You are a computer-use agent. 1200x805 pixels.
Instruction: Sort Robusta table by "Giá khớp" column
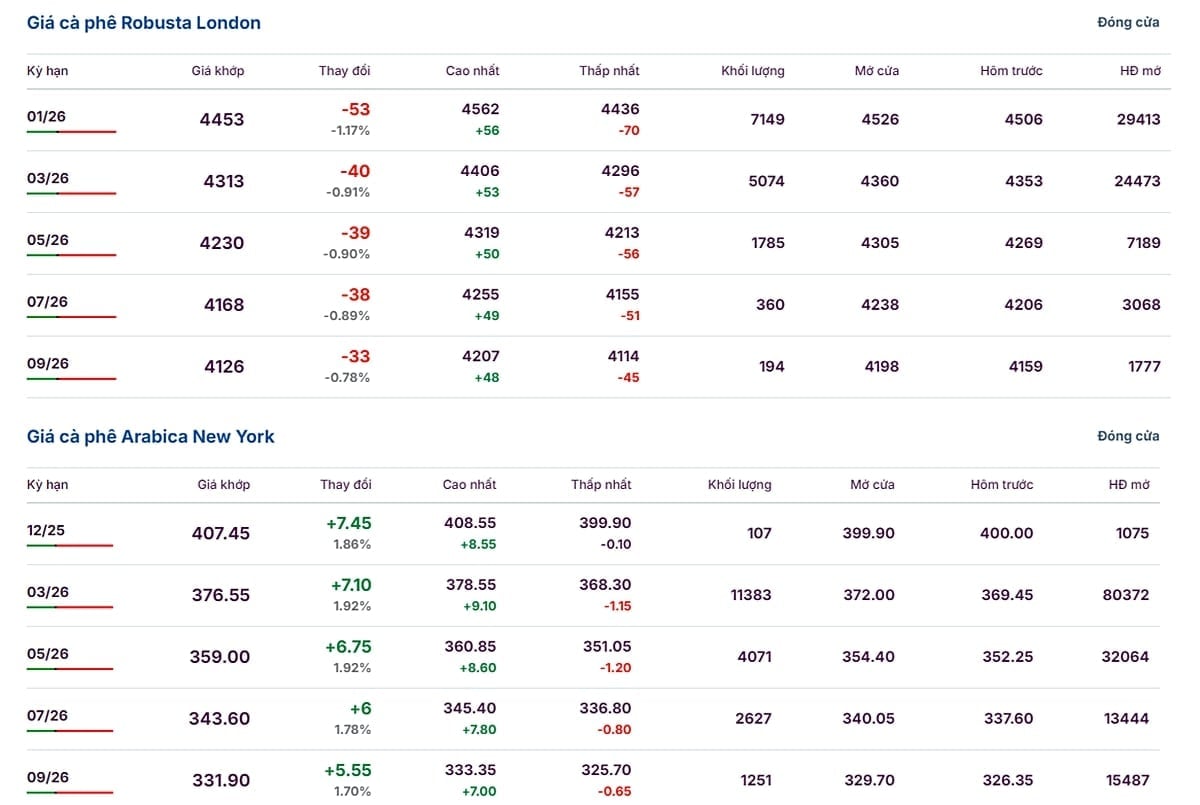click(x=218, y=71)
